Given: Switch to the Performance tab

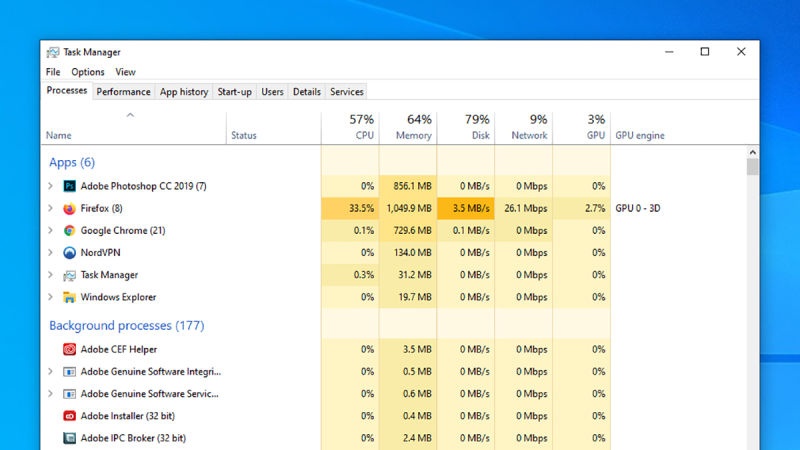Looking at the screenshot, I should point(124,92).
